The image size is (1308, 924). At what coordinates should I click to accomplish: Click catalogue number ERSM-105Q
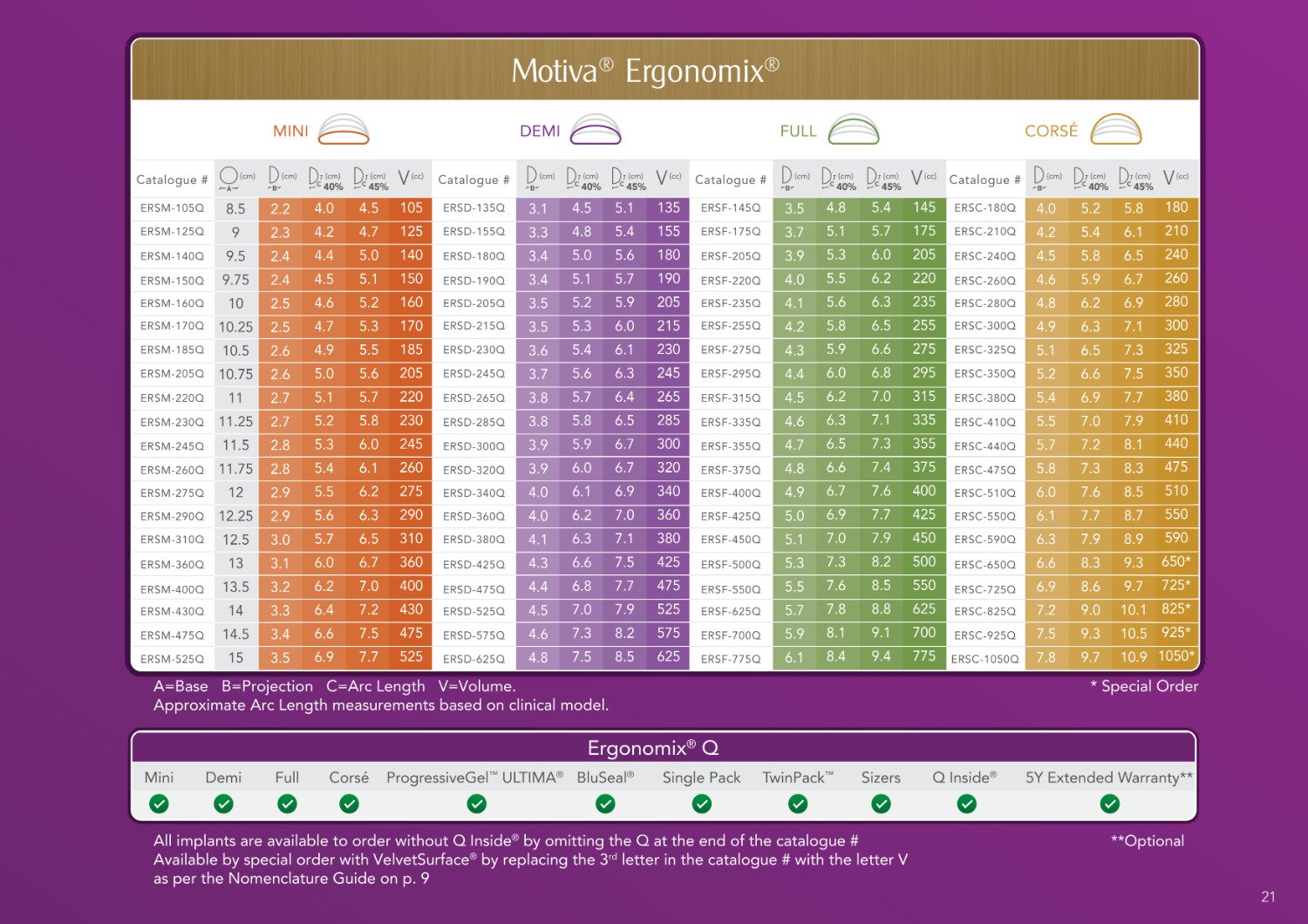tap(172, 207)
